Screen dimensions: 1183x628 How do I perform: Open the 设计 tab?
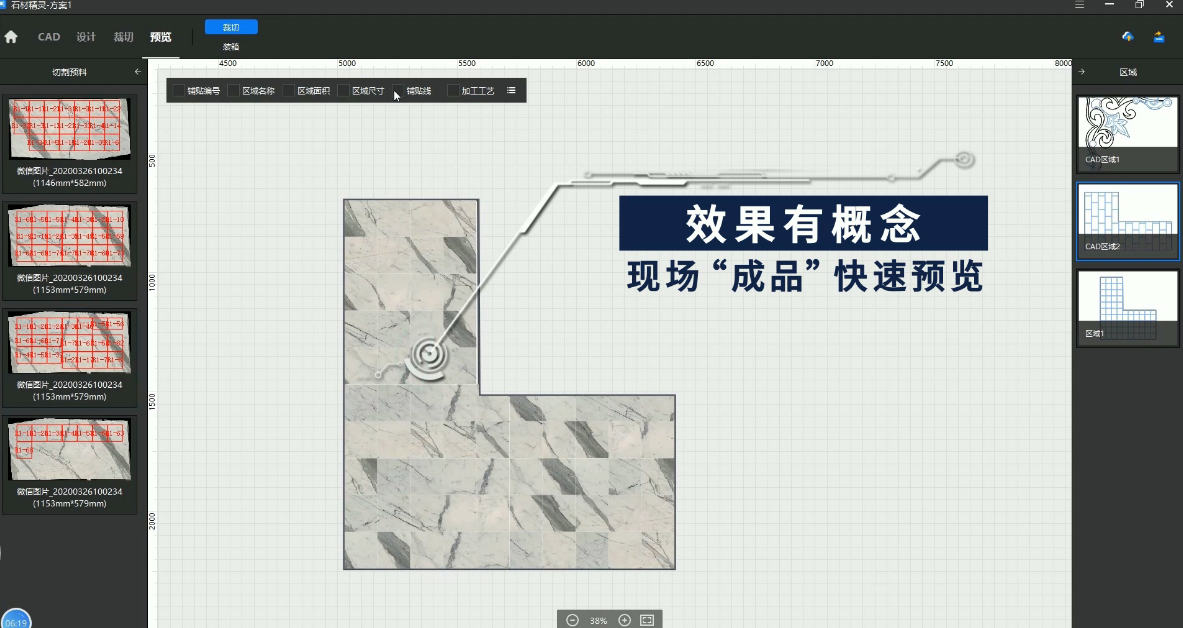86,37
